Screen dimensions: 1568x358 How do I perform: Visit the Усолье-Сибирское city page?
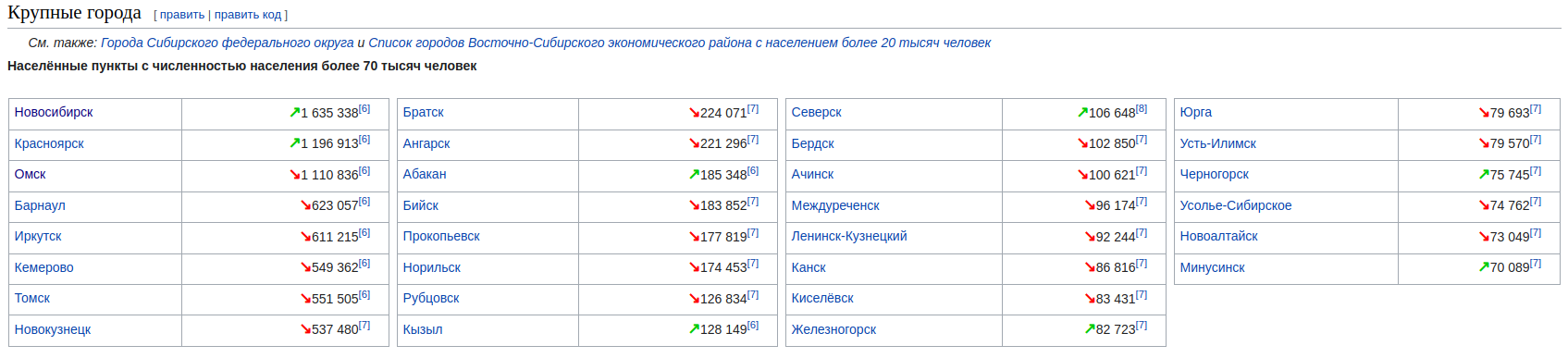(x=1236, y=205)
